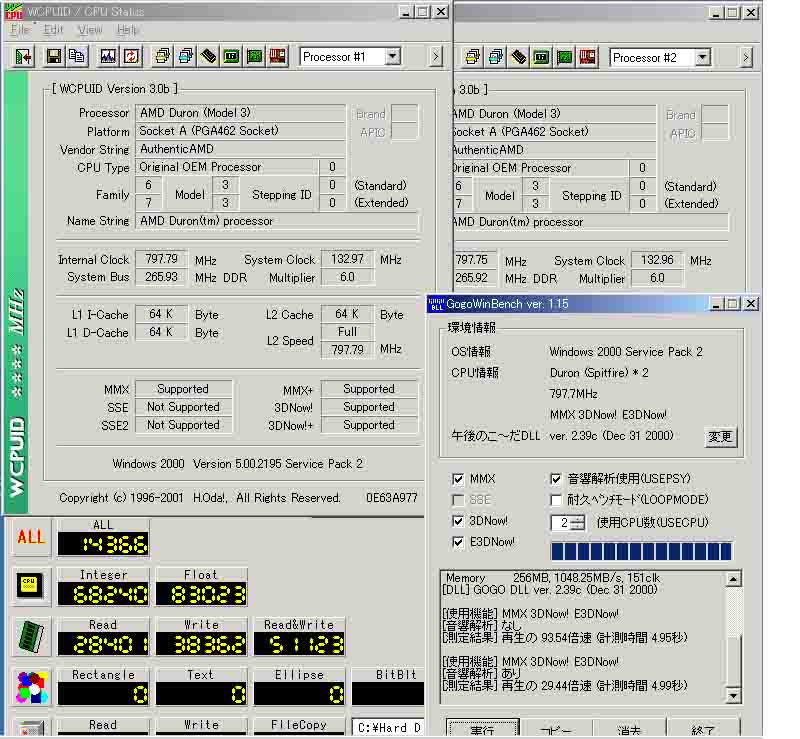
Task: Run the disk benchmark drive icon
Action: [x=31, y=727]
